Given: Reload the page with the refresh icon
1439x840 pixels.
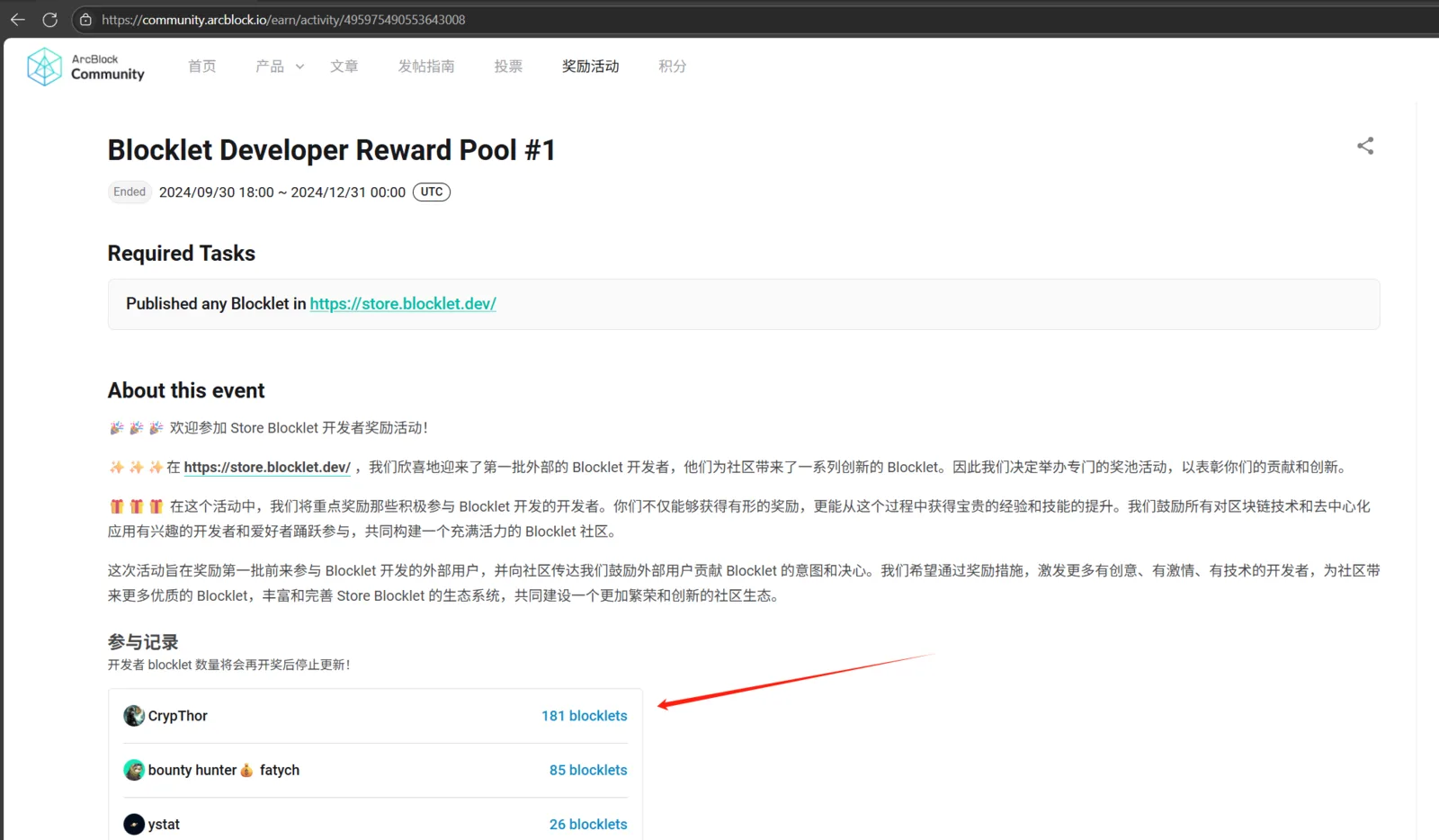Looking at the screenshot, I should tap(50, 20).
